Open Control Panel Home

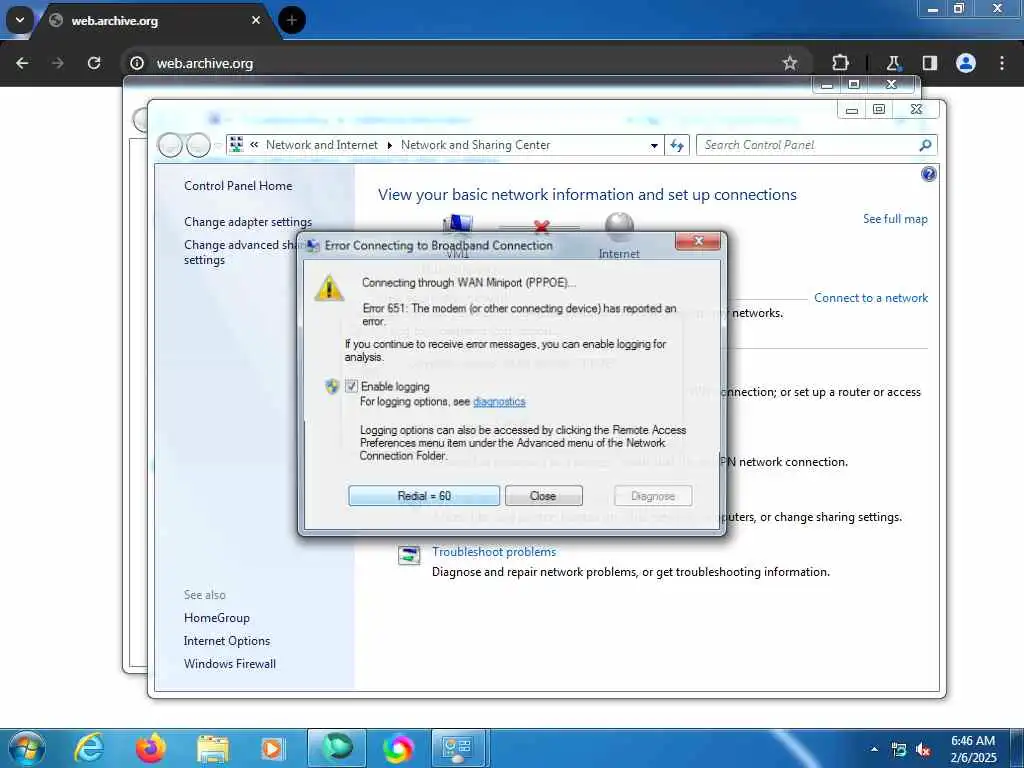pos(238,186)
